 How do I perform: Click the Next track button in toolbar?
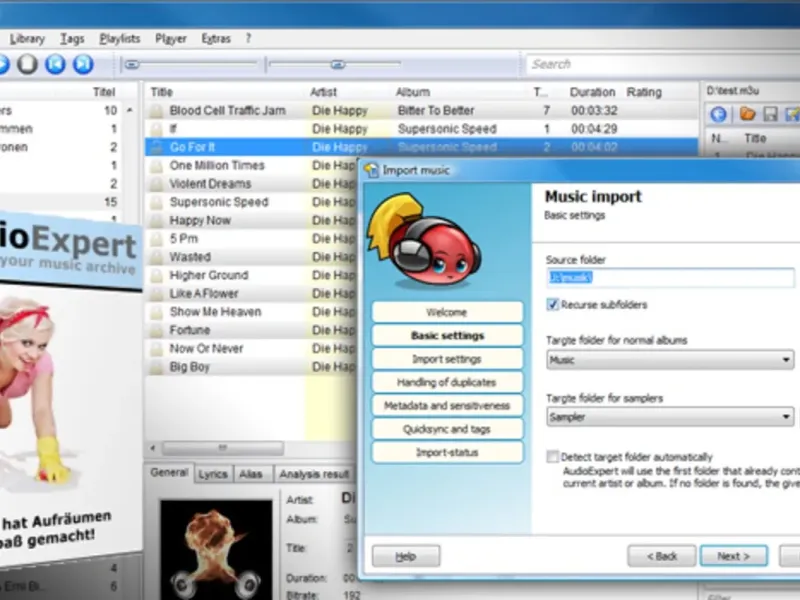coord(83,64)
